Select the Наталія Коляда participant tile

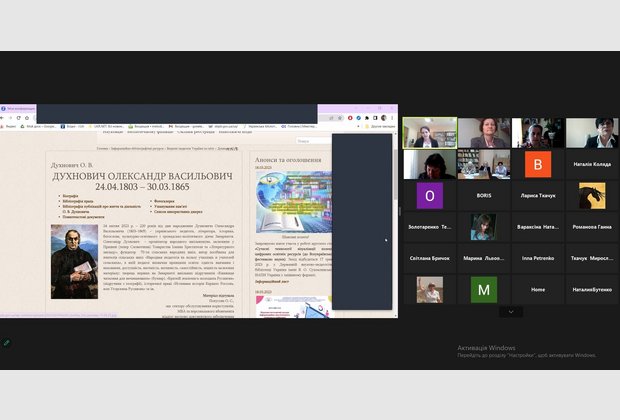tap(592, 164)
